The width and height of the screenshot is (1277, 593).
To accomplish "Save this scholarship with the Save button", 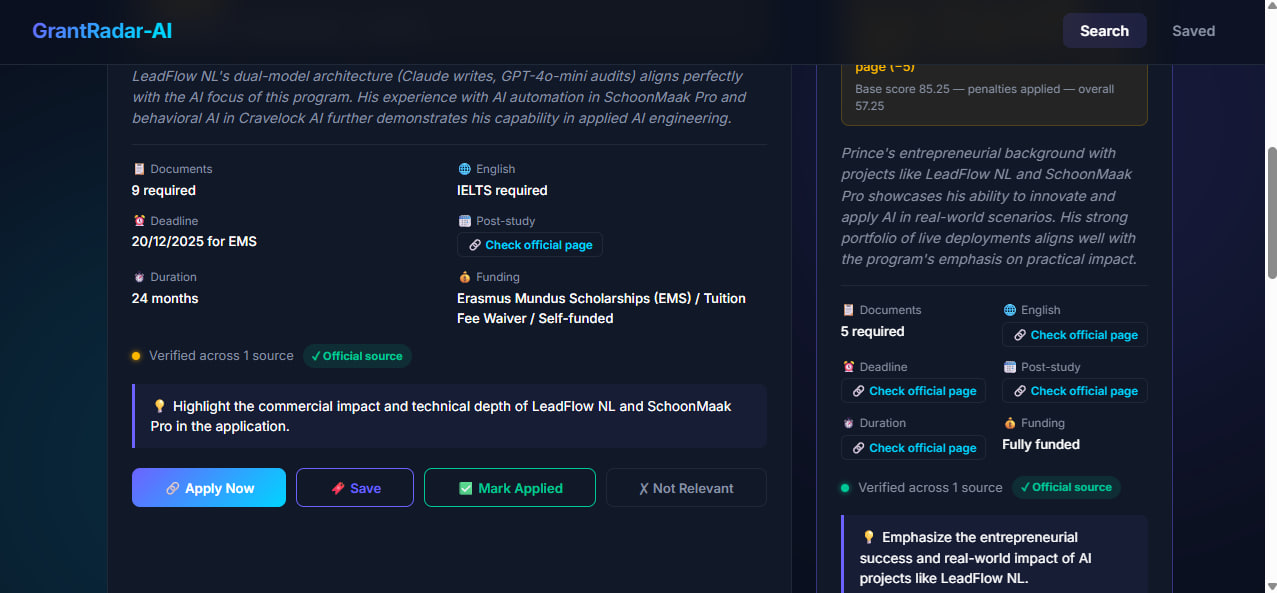I will 355,488.
